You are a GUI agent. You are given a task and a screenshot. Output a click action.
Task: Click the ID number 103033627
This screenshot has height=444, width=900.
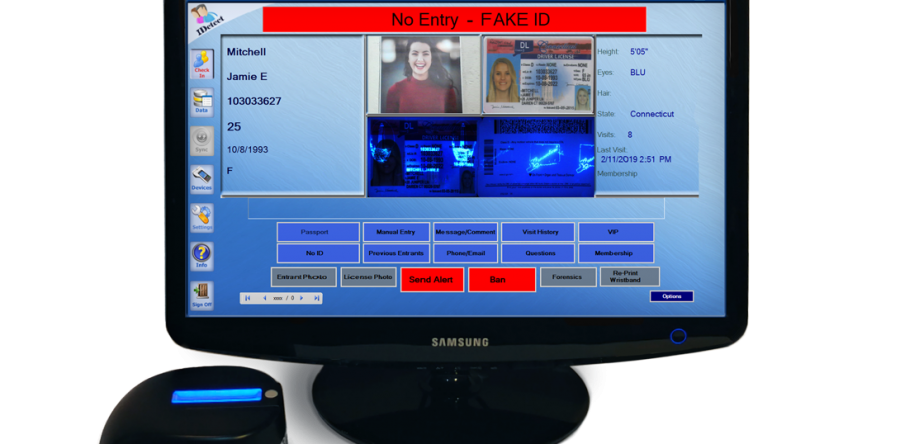pos(254,101)
